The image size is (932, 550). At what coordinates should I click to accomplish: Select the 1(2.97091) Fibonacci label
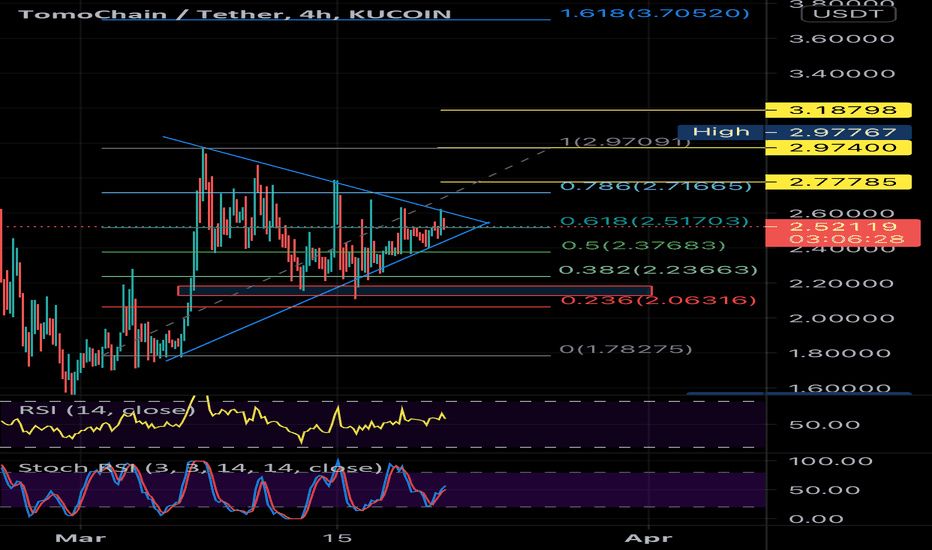tap(625, 142)
